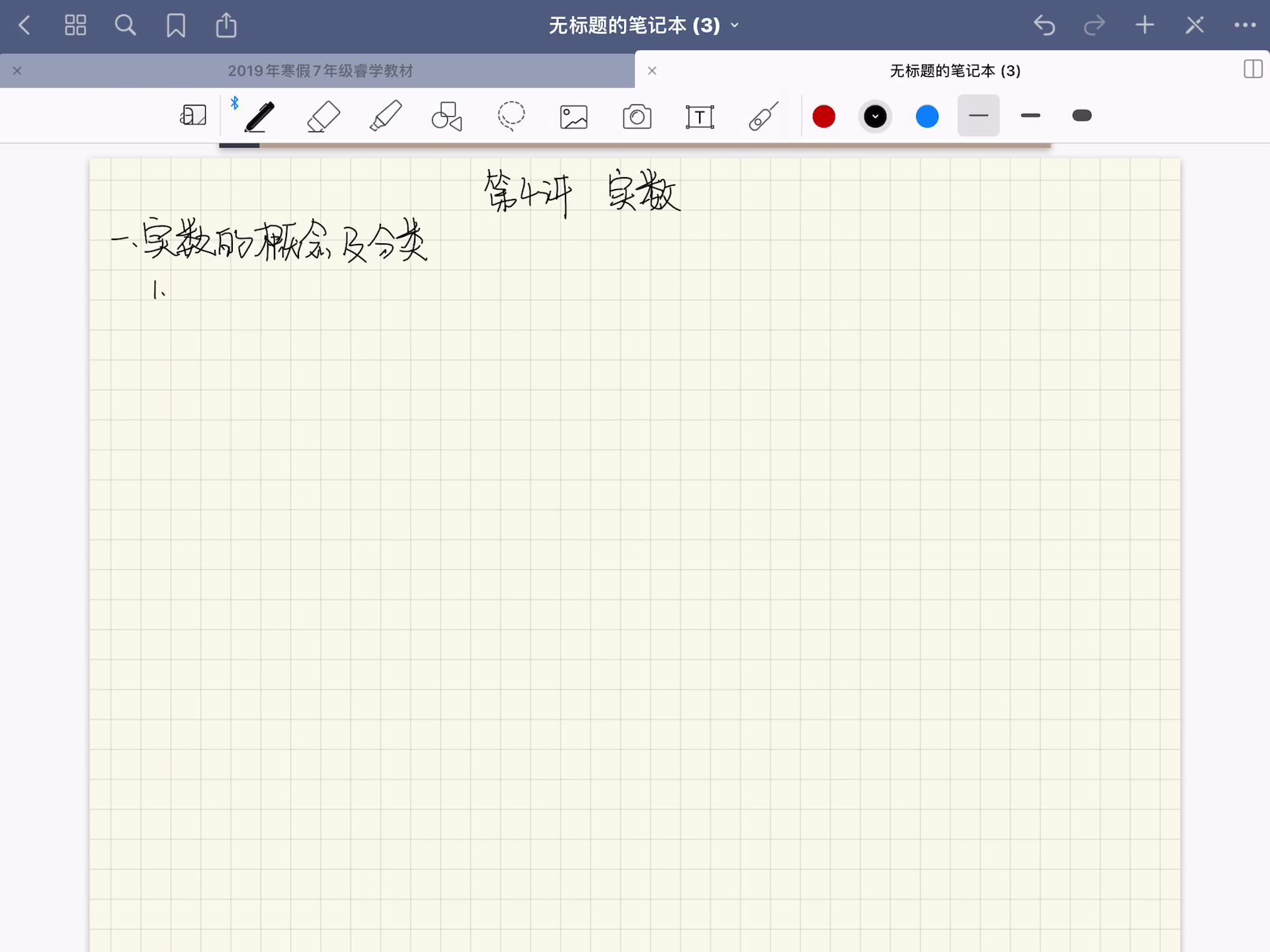Open the share and export menu

(x=226, y=24)
